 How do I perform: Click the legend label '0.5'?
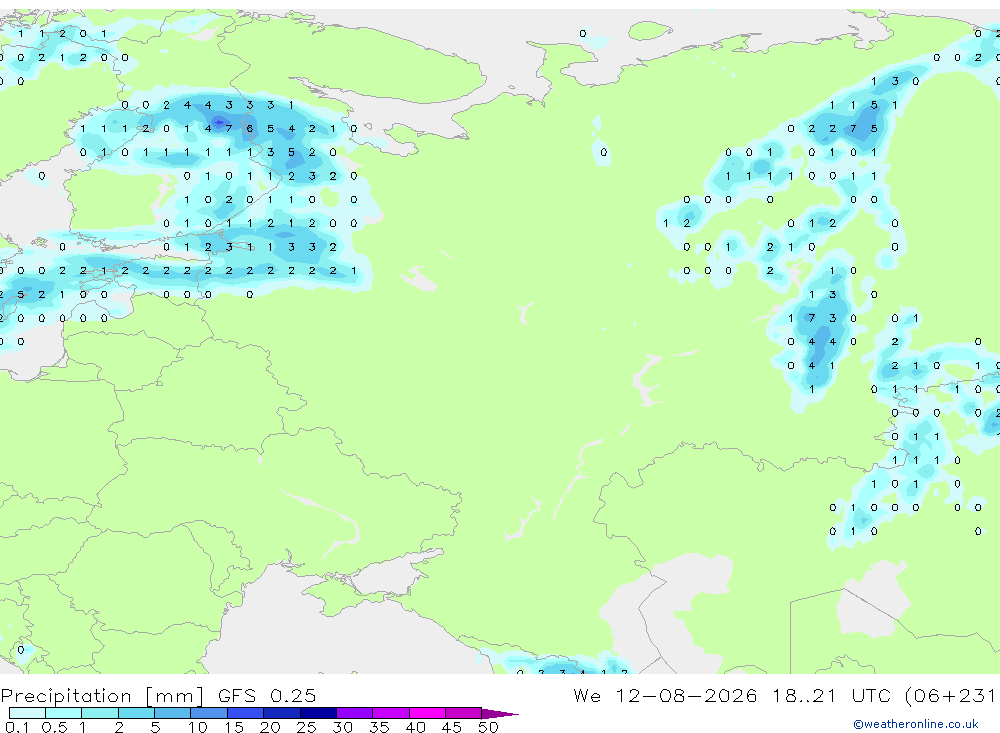[54, 727]
